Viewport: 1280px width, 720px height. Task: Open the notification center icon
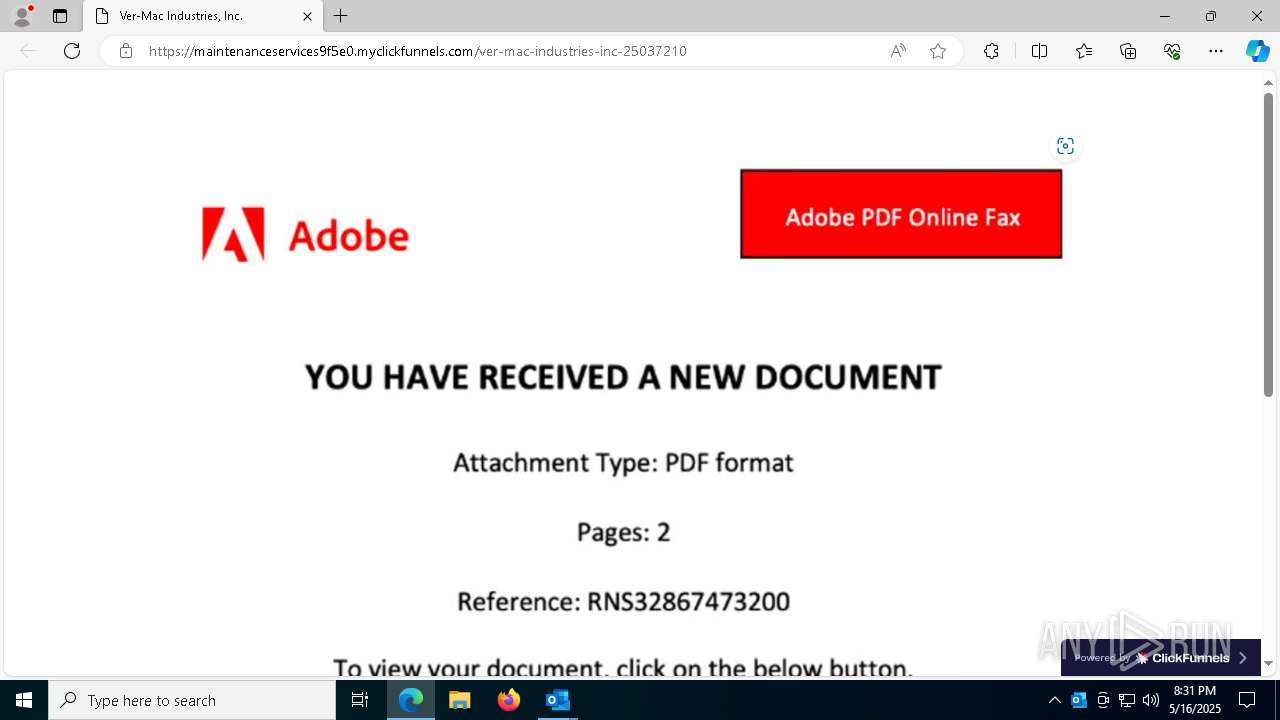1247,700
